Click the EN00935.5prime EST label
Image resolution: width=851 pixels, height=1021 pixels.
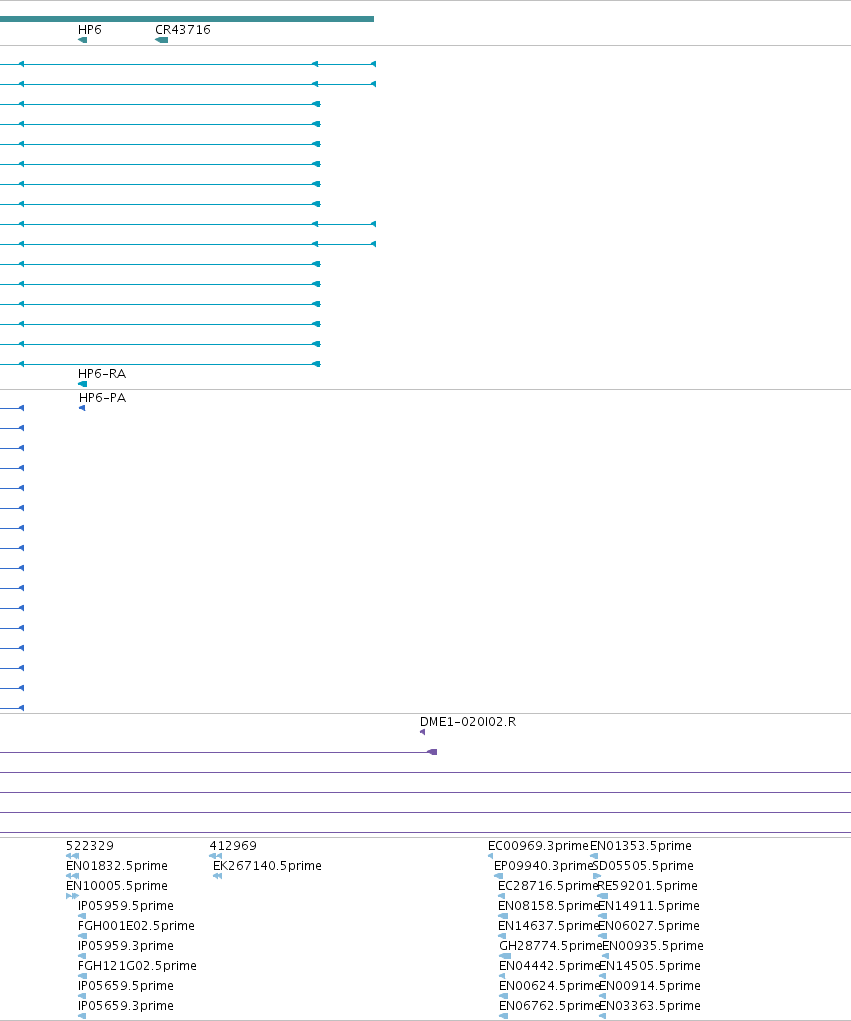point(652,945)
